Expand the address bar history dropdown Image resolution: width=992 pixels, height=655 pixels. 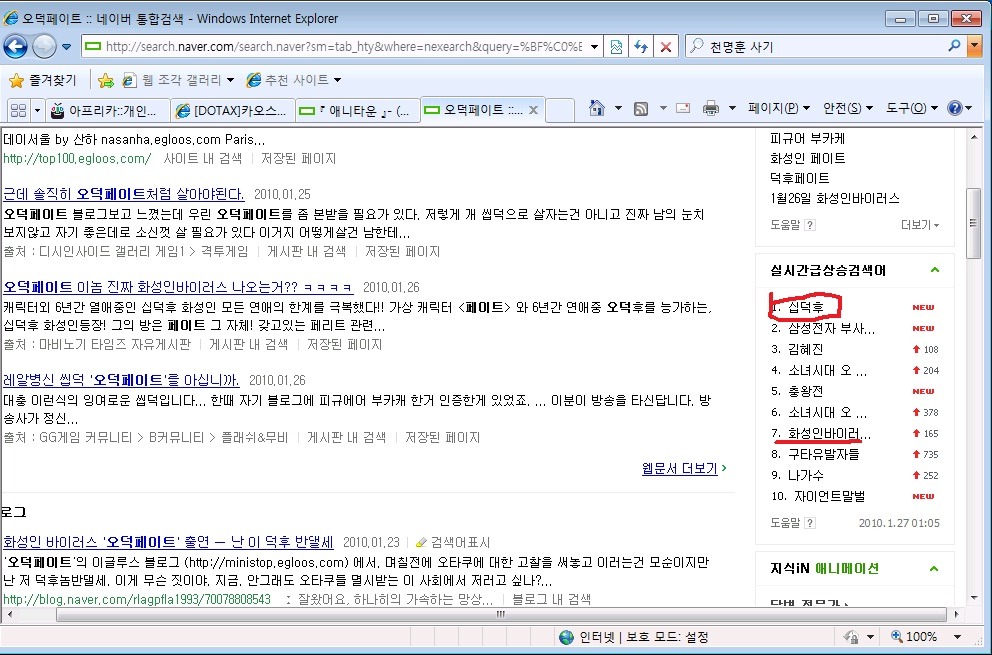click(x=594, y=47)
